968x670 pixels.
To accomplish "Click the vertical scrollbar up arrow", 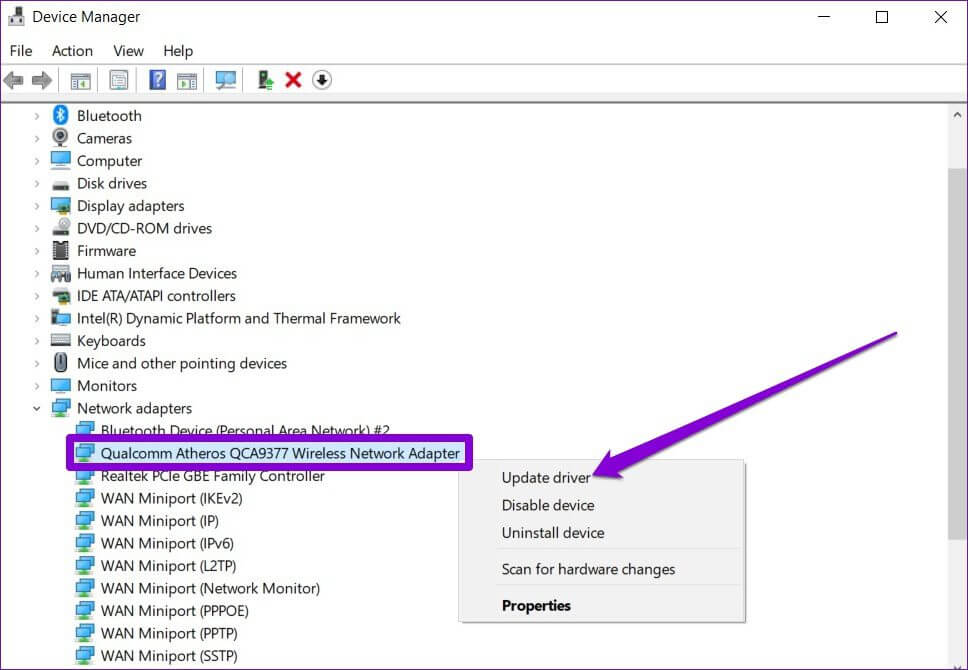I will click(x=957, y=115).
